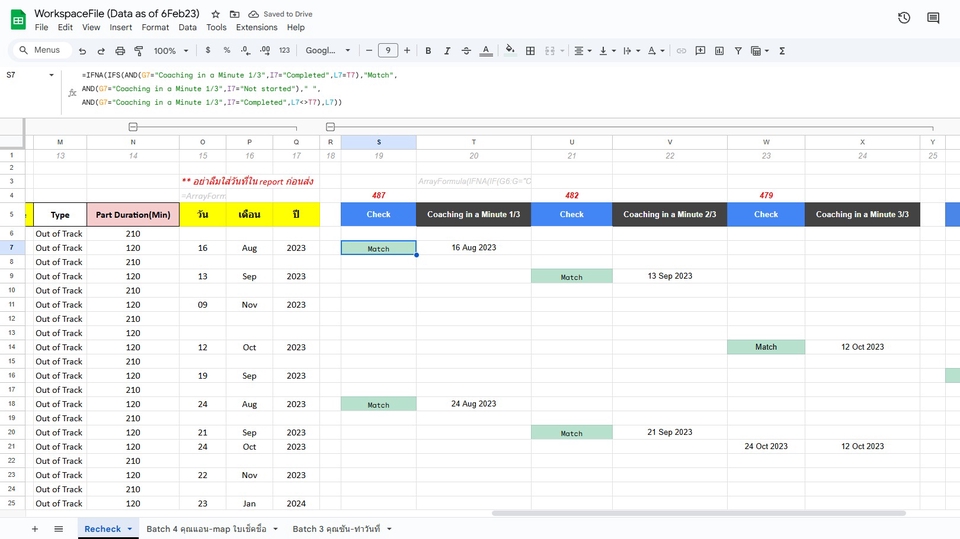Click the undo icon in toolbar
Image resolution: width=960 pixels, height=539 pixels.
click(82, 51)
